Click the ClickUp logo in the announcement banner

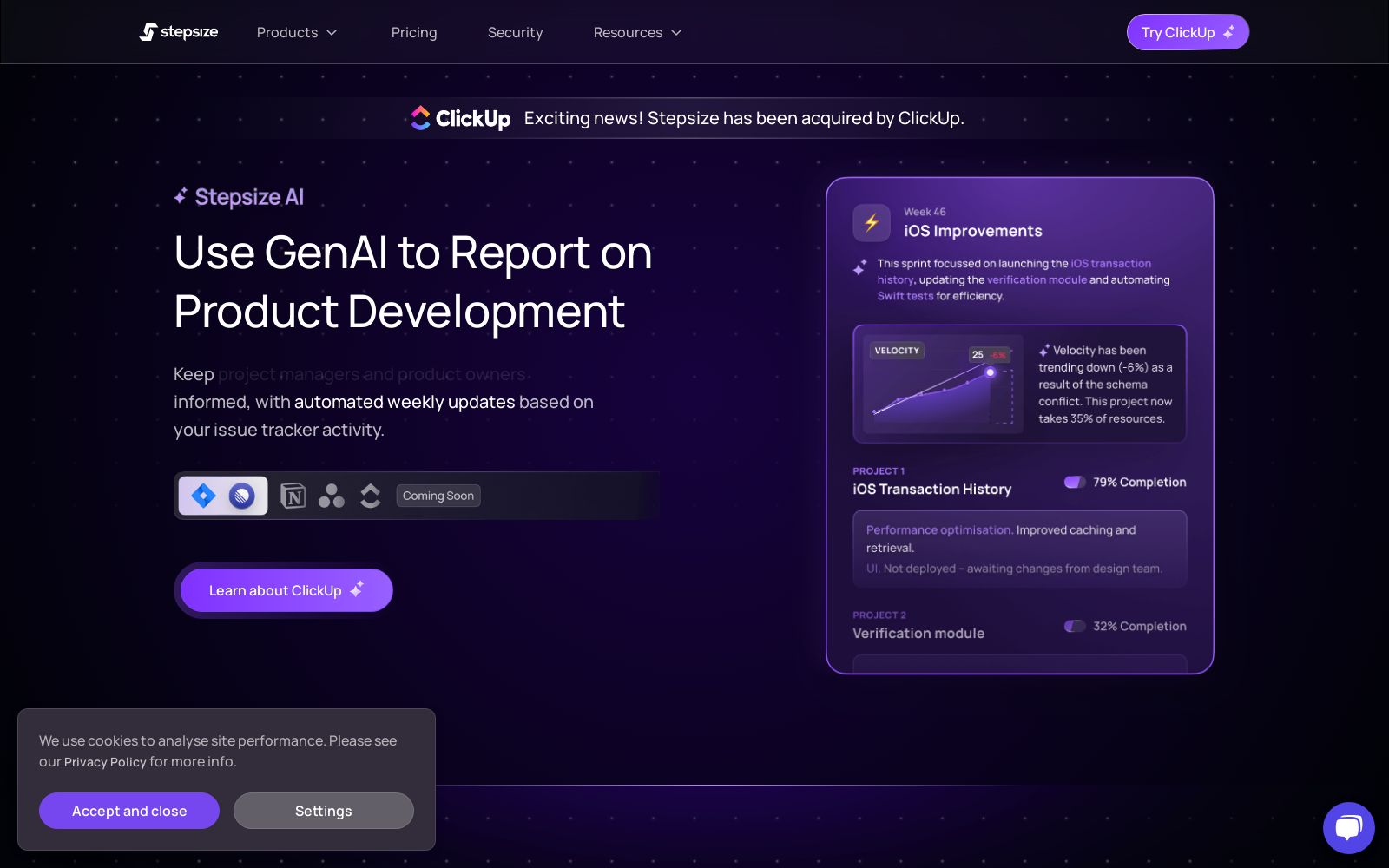coord(459,117)
